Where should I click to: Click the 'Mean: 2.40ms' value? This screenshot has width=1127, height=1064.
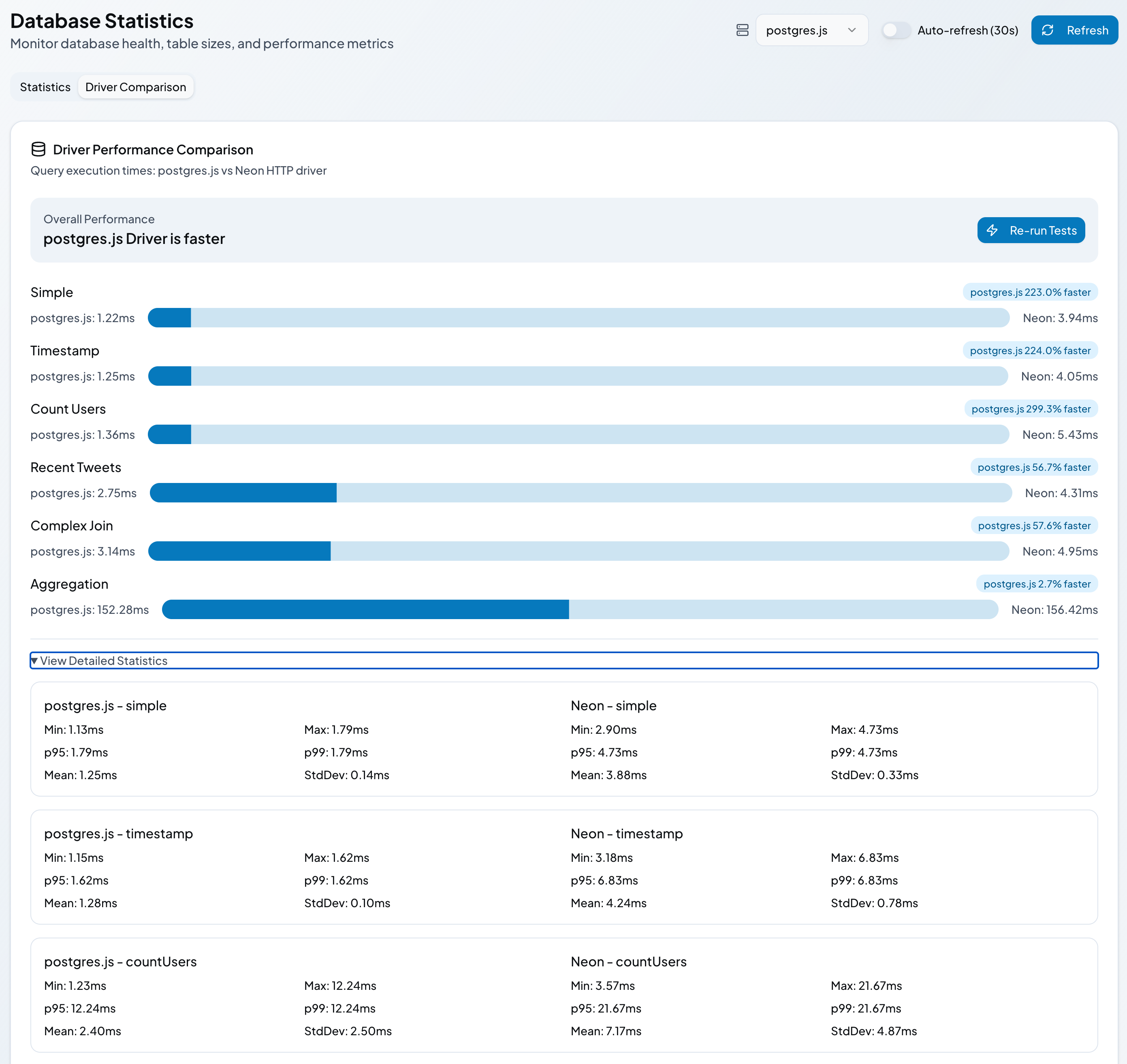[83, 1032]
